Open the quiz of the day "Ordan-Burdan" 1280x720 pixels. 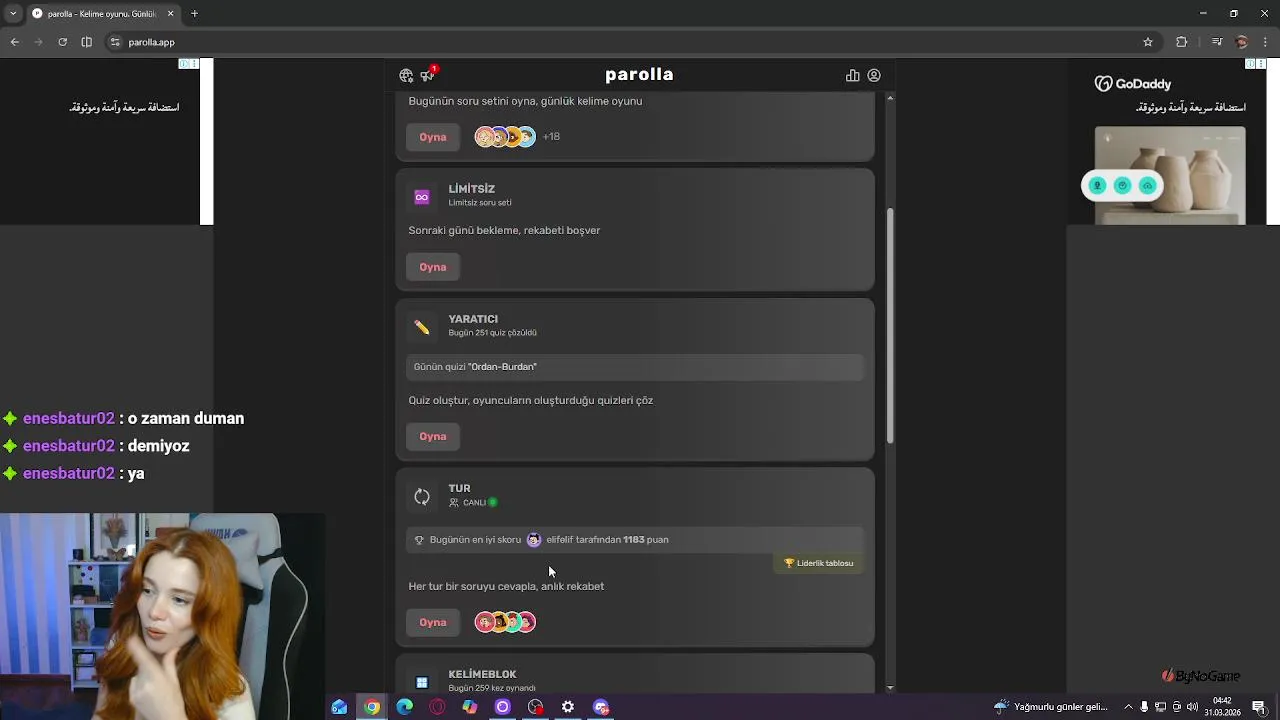pyautogui.click(x=635, y=367)
